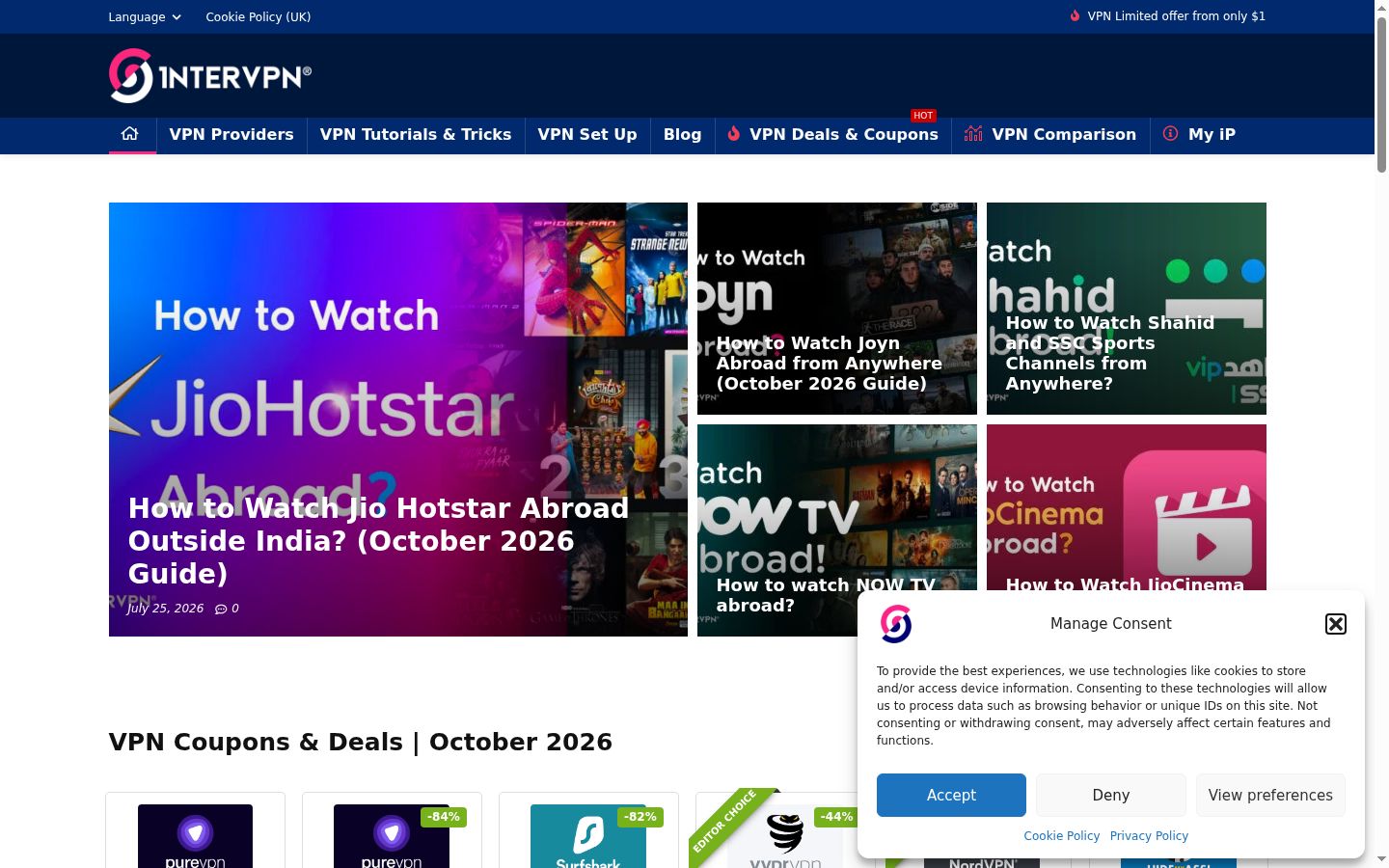Open the Cookie Policy link in consent dialog
The height and width of the screenshot is (868, 1389).
click(1061, 836)
